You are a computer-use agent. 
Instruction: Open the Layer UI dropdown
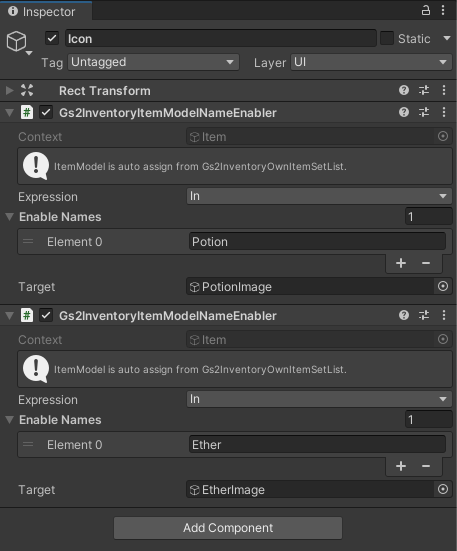pyautogui.click(x=371, y=62)
